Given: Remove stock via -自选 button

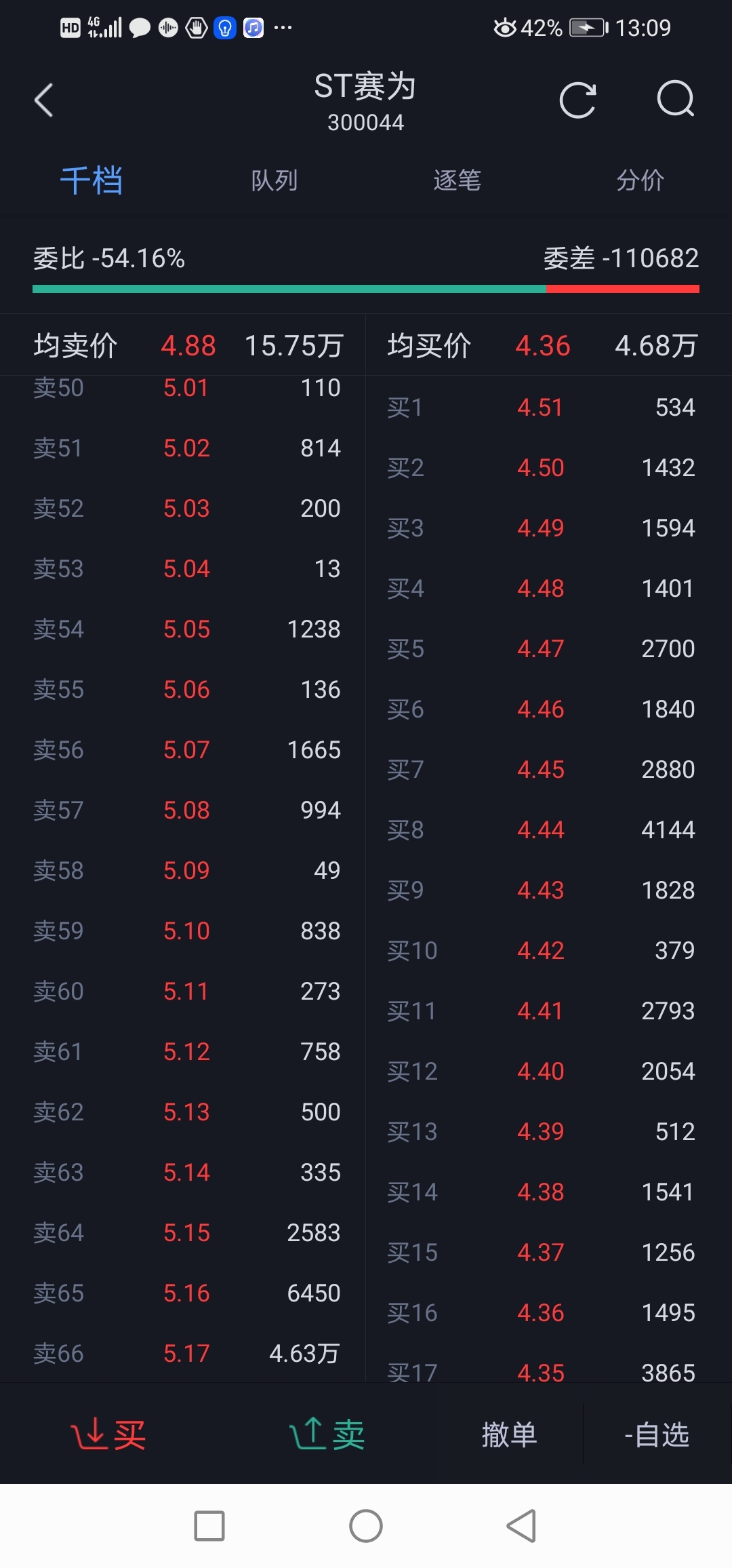Looking at the screenshot, I should pos(657,1434).
